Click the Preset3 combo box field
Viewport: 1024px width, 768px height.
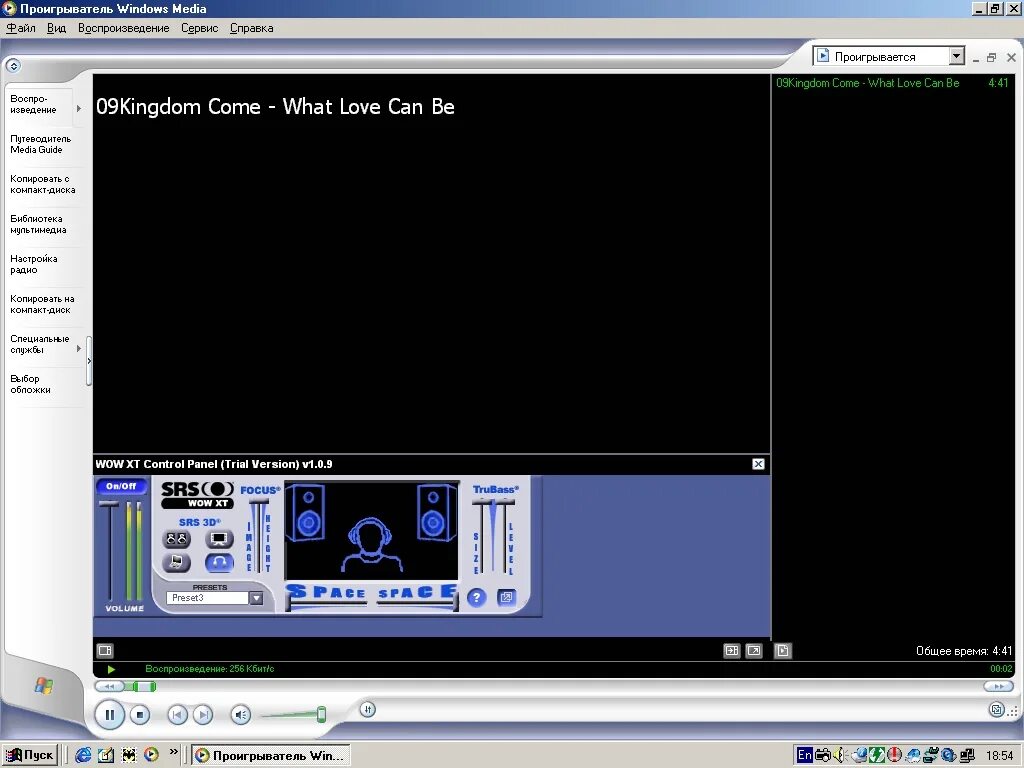coord(208,598)
